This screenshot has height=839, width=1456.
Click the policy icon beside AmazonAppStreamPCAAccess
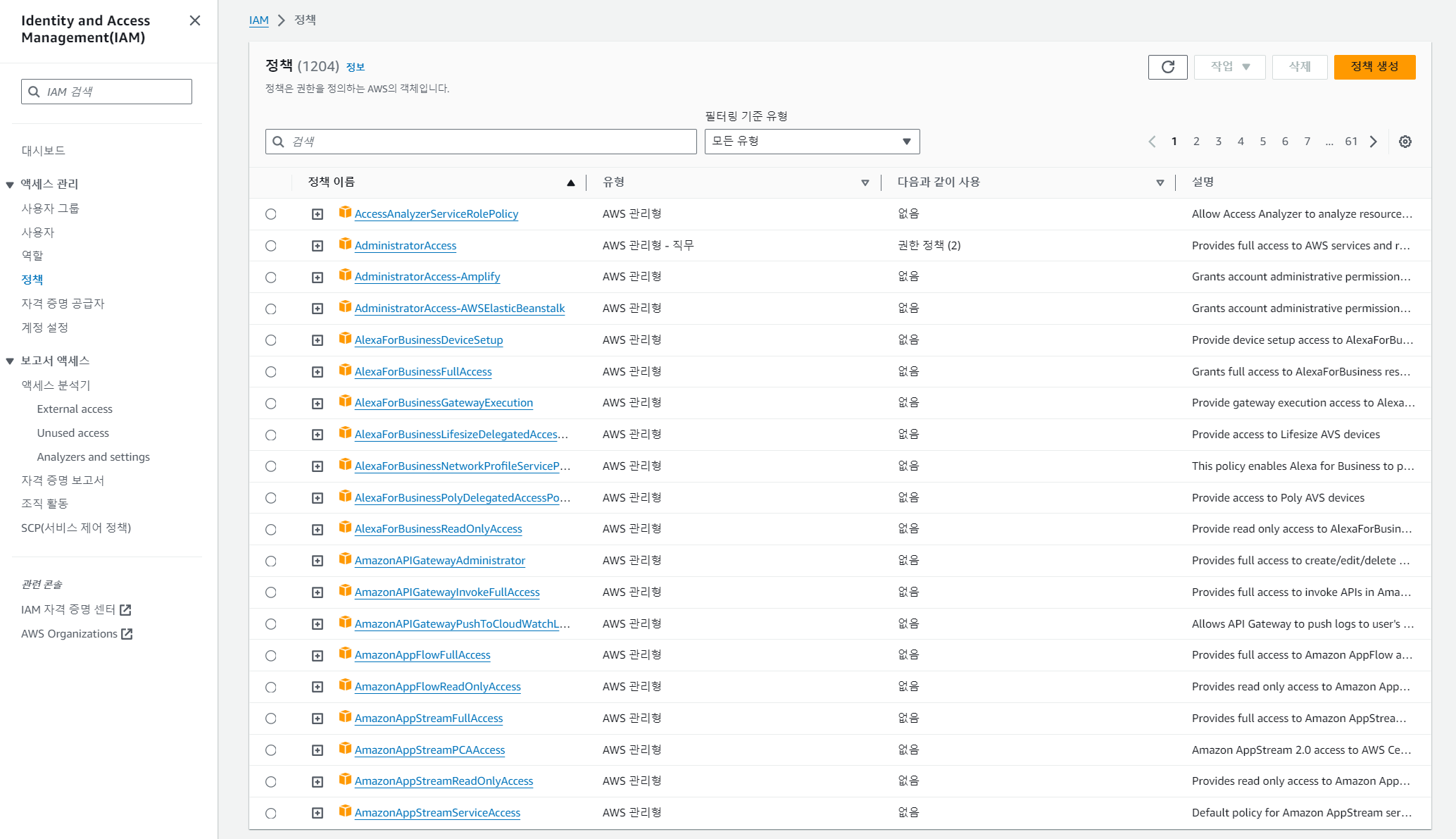coord(345,748)
